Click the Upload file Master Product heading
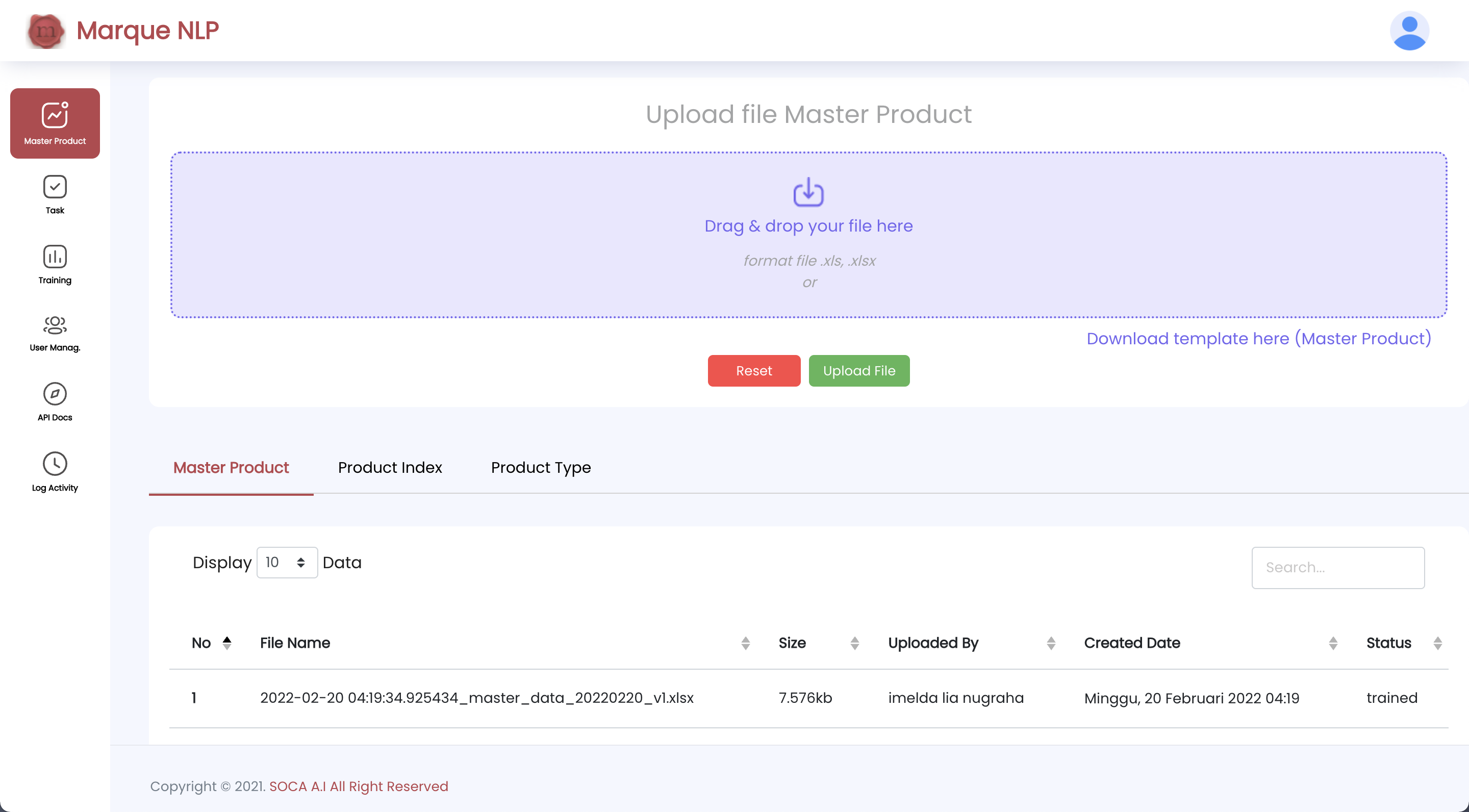 (808, 115)
